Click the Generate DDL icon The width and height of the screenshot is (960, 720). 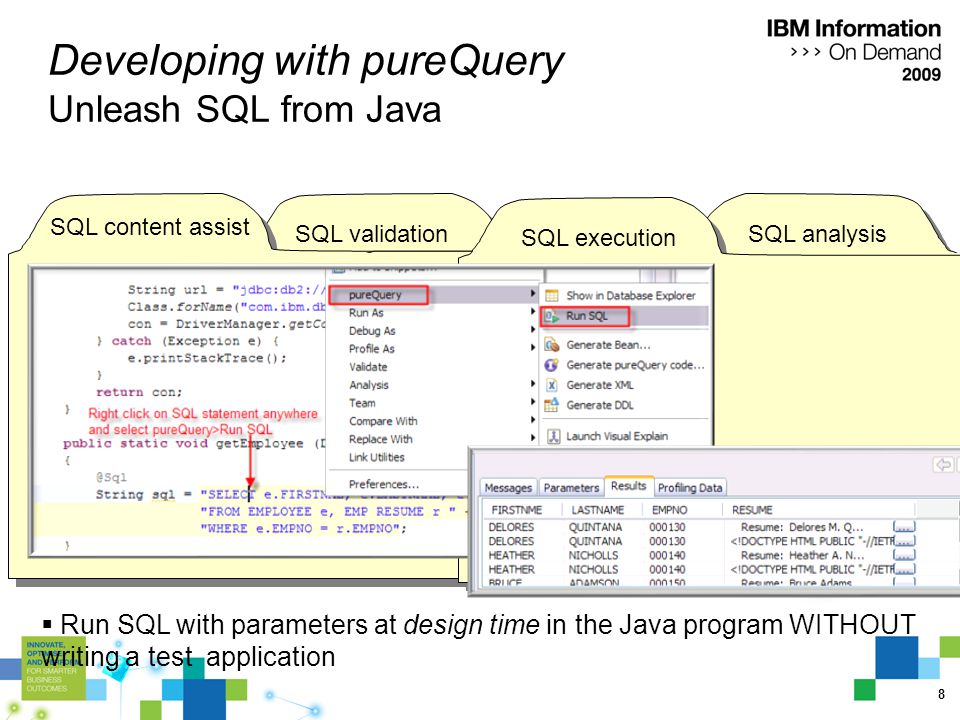click(x=552, y=405)
